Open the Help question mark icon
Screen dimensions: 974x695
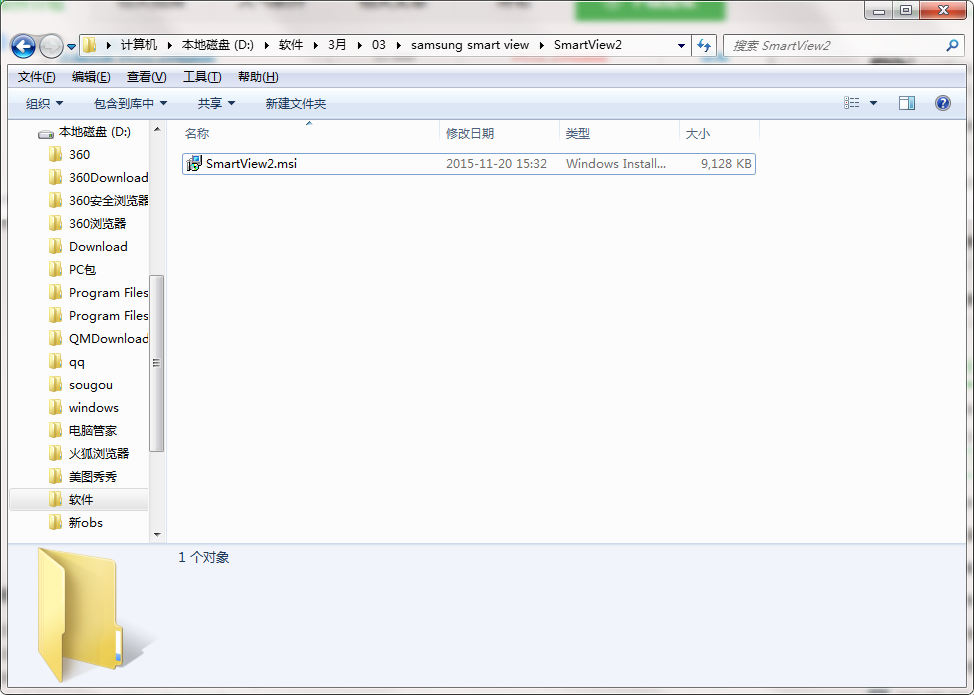[x=942, y=103]
